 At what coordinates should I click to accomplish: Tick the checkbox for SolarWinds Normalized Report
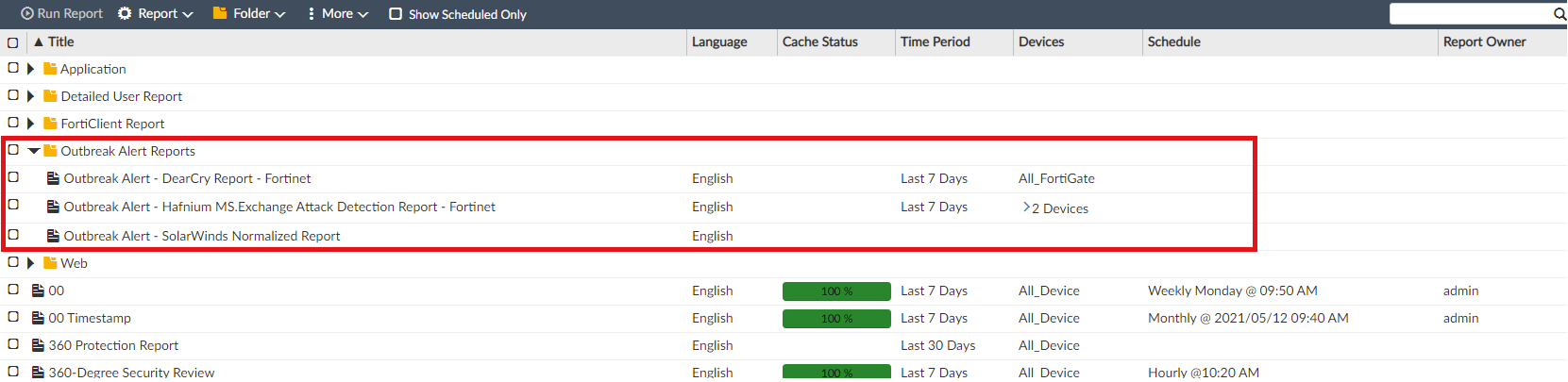coord(13,235)
